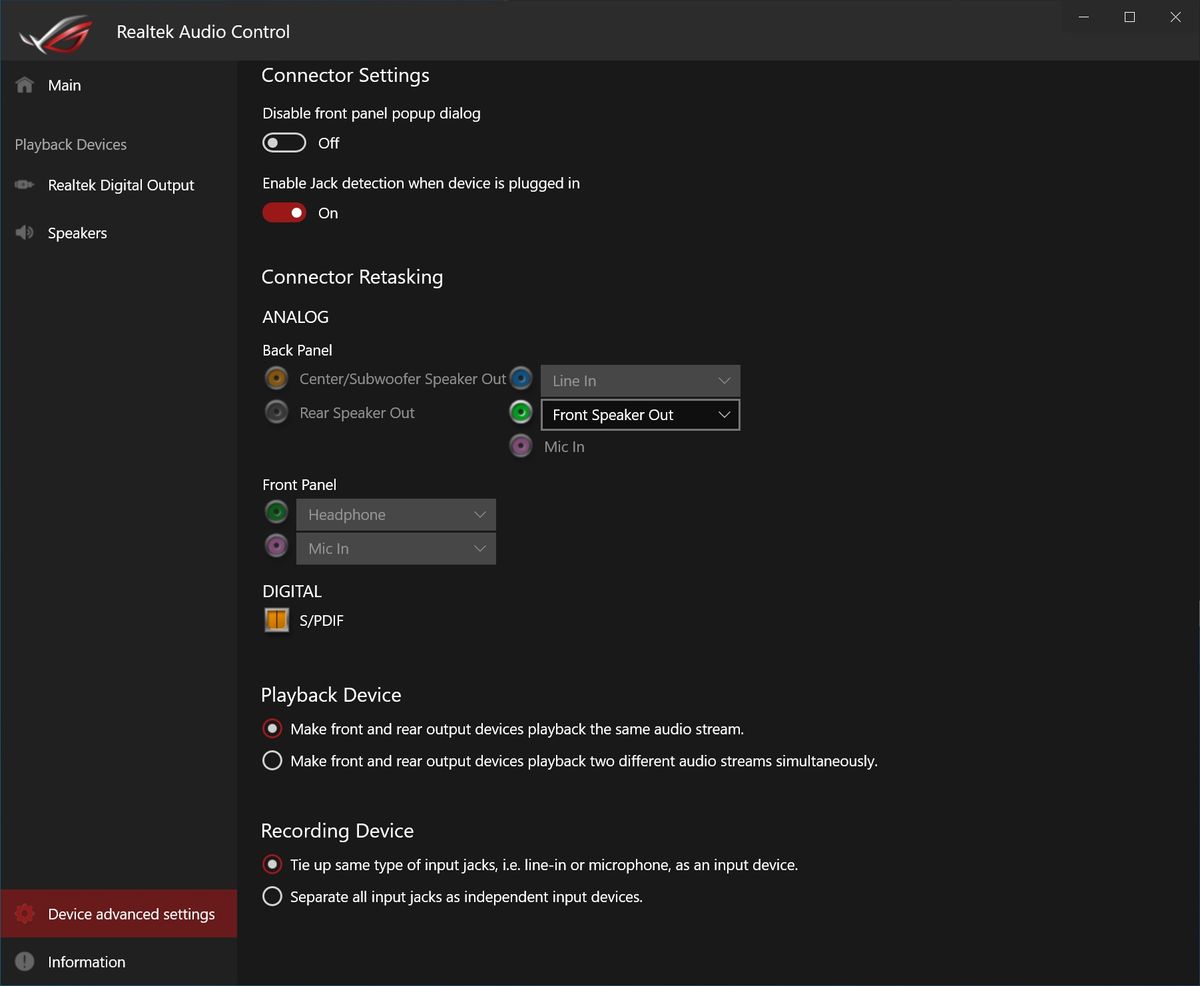The image size is (1200, 986).
Task: Open the front panel Mic In dropdown
Action: click(396, 549)
